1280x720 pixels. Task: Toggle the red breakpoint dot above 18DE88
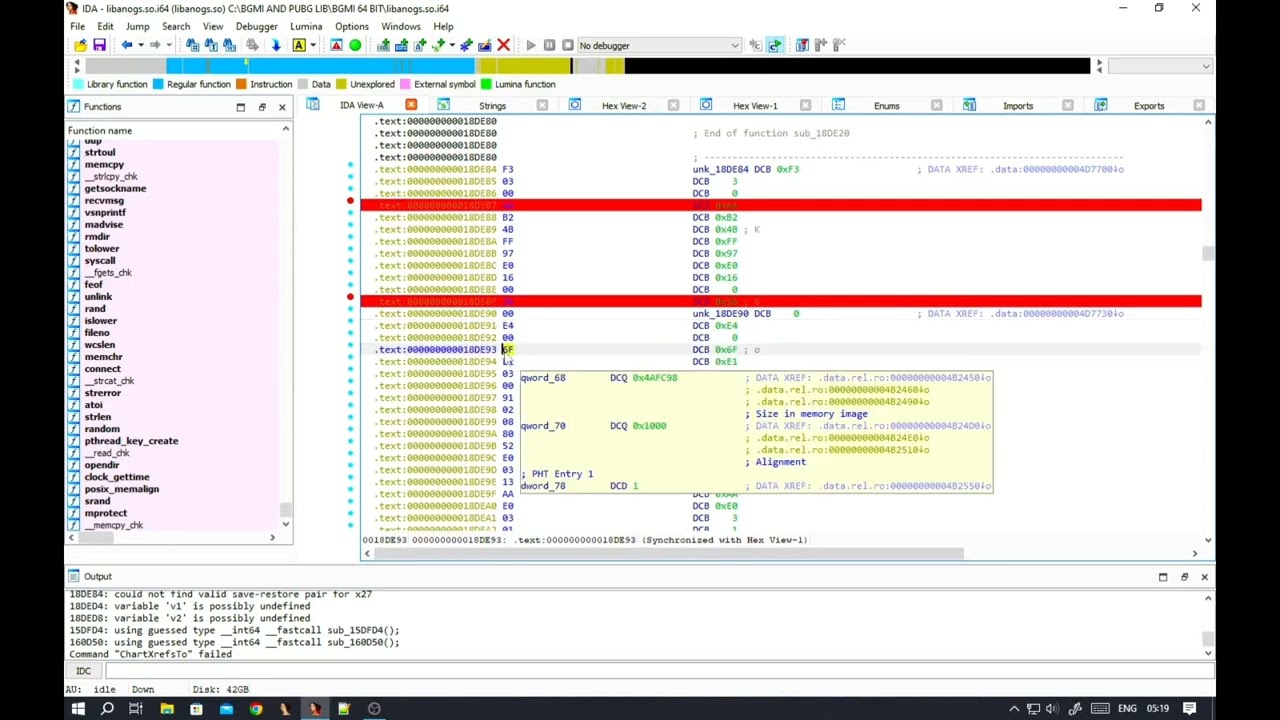coord(350,201)
